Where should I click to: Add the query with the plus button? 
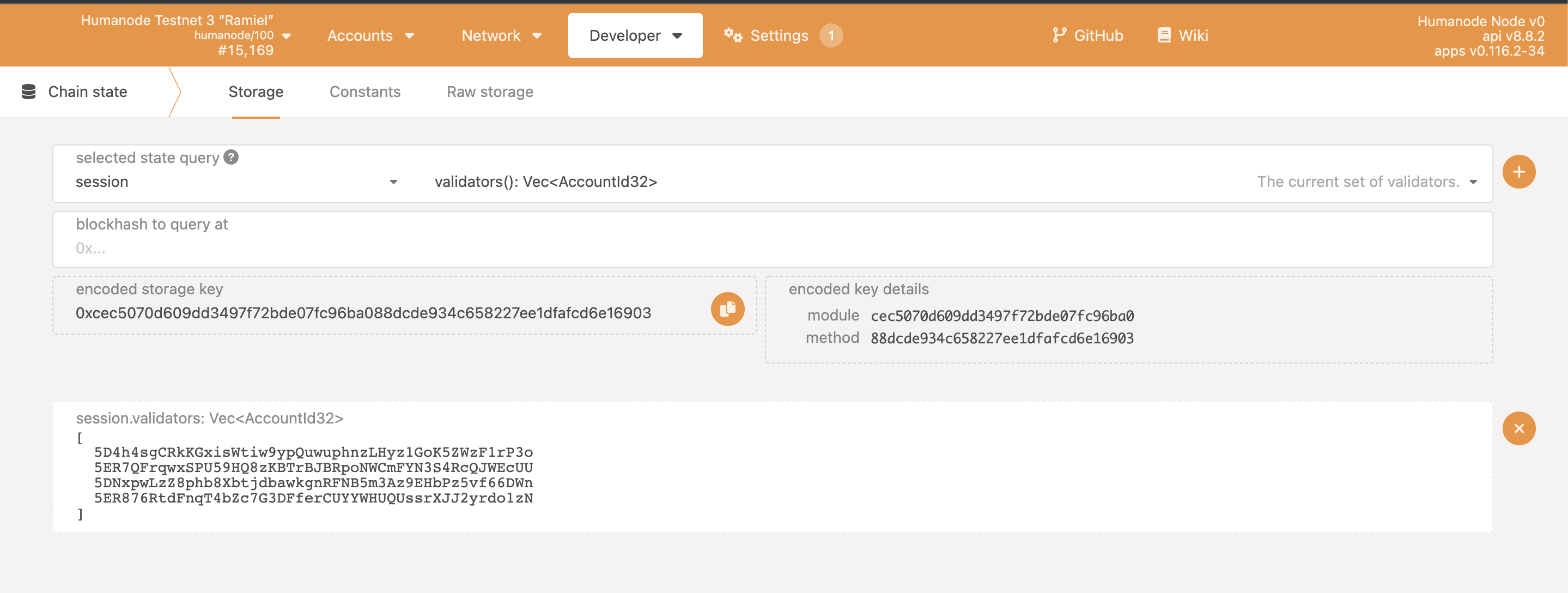[x=1519, y=172]
